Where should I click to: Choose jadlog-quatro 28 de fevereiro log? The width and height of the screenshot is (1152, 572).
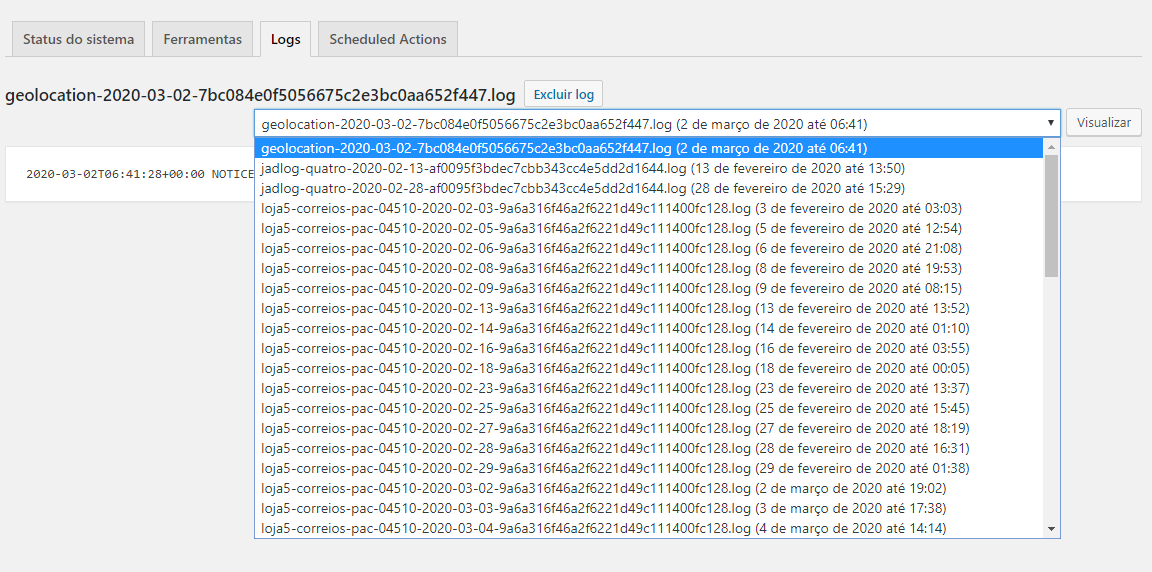point(582,188)
